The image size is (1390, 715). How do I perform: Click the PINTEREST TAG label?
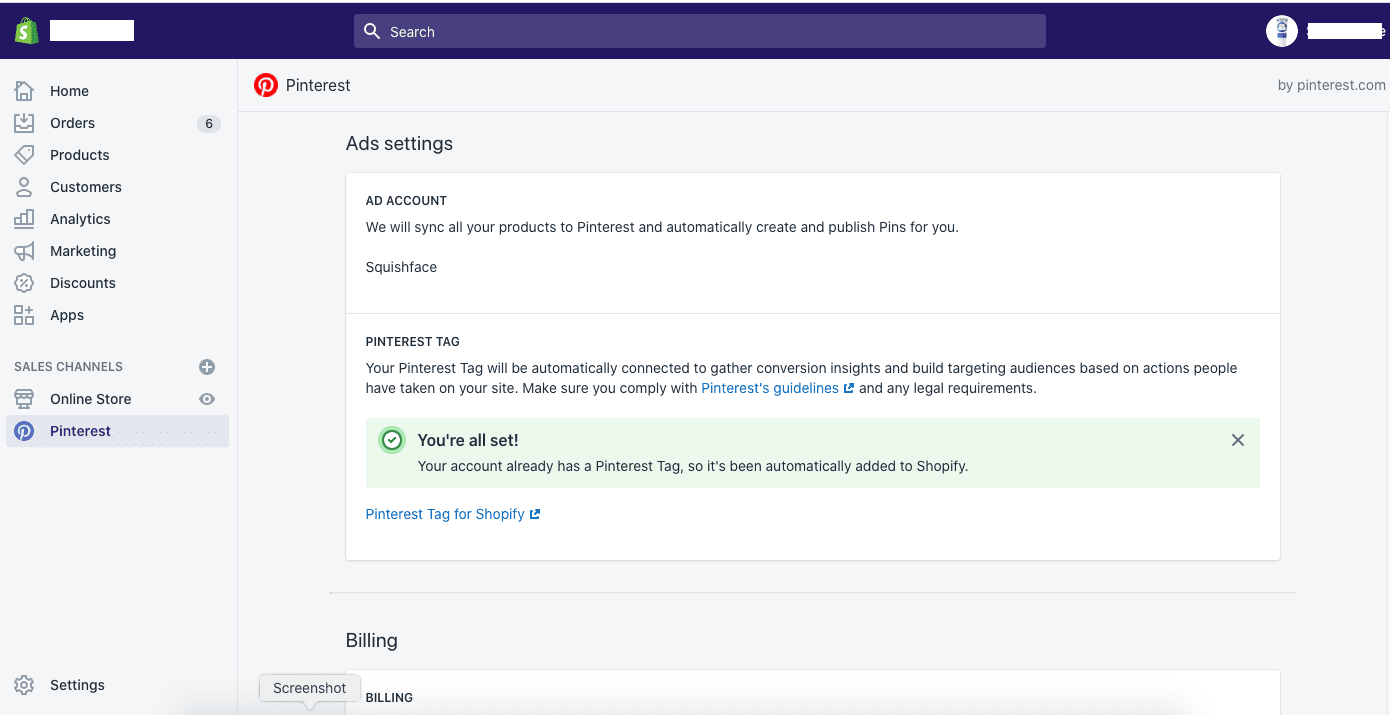(413, 342)
